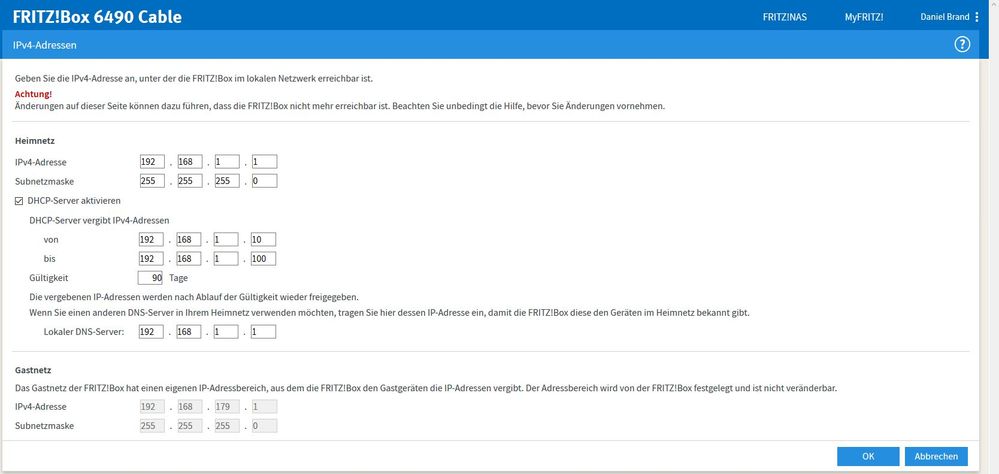Click the 'Tage' unit label
This screenshot has width=999, height=474.
(x=178, y=278)
